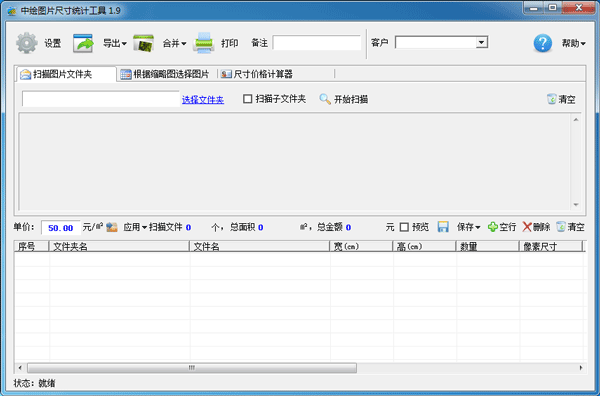This screenshot has width=600, height=396.
Task: Click the horizontal scrollbar thumb in table
Action: tap(192, 368)
